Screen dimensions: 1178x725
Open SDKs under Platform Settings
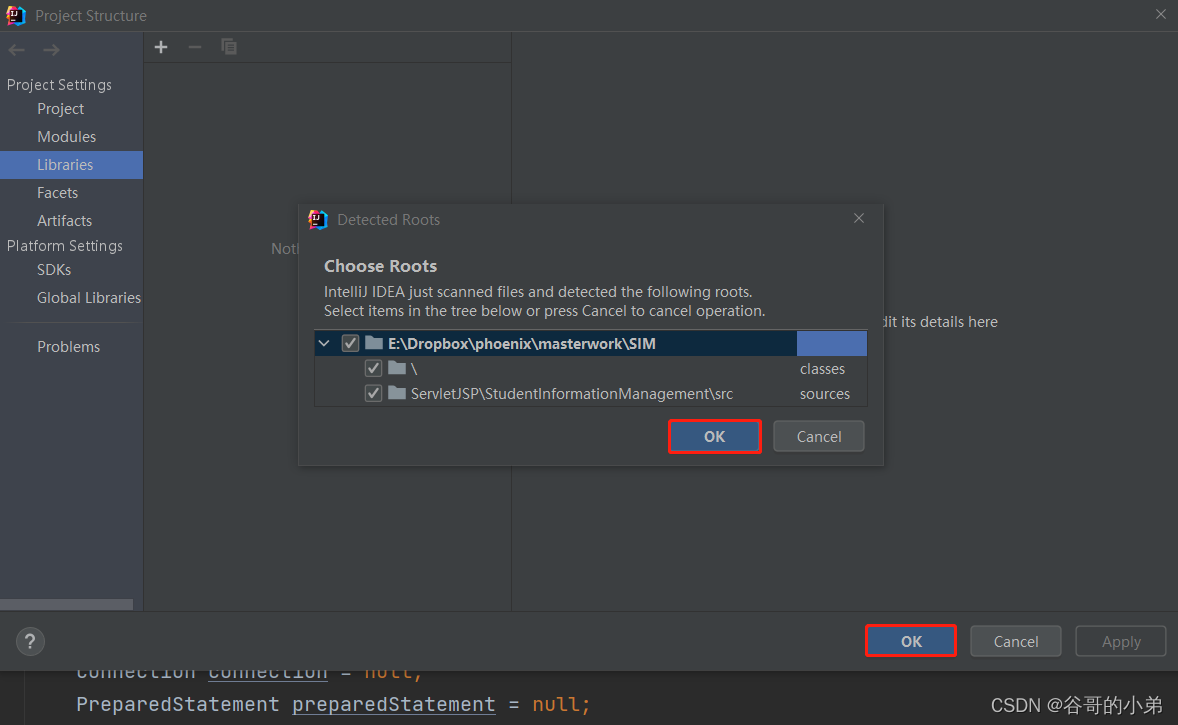tap(53, 270)
